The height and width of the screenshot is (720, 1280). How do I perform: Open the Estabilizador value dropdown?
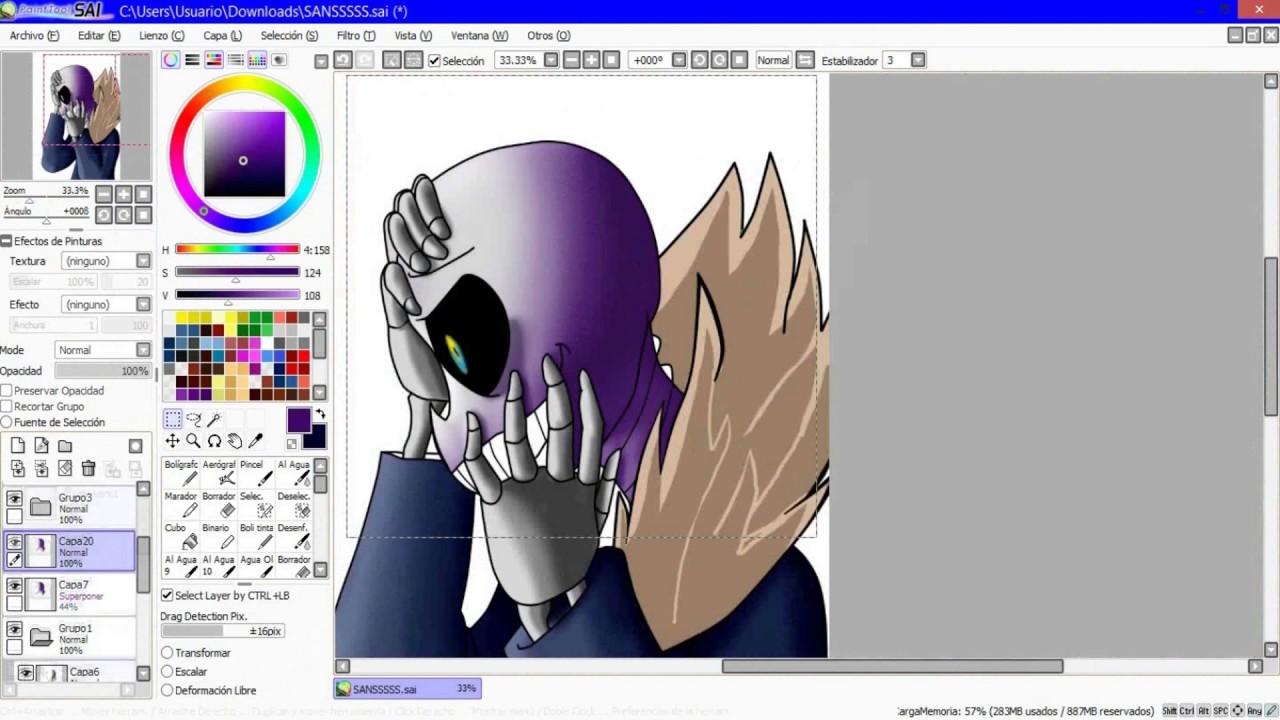tap(918, 60)
